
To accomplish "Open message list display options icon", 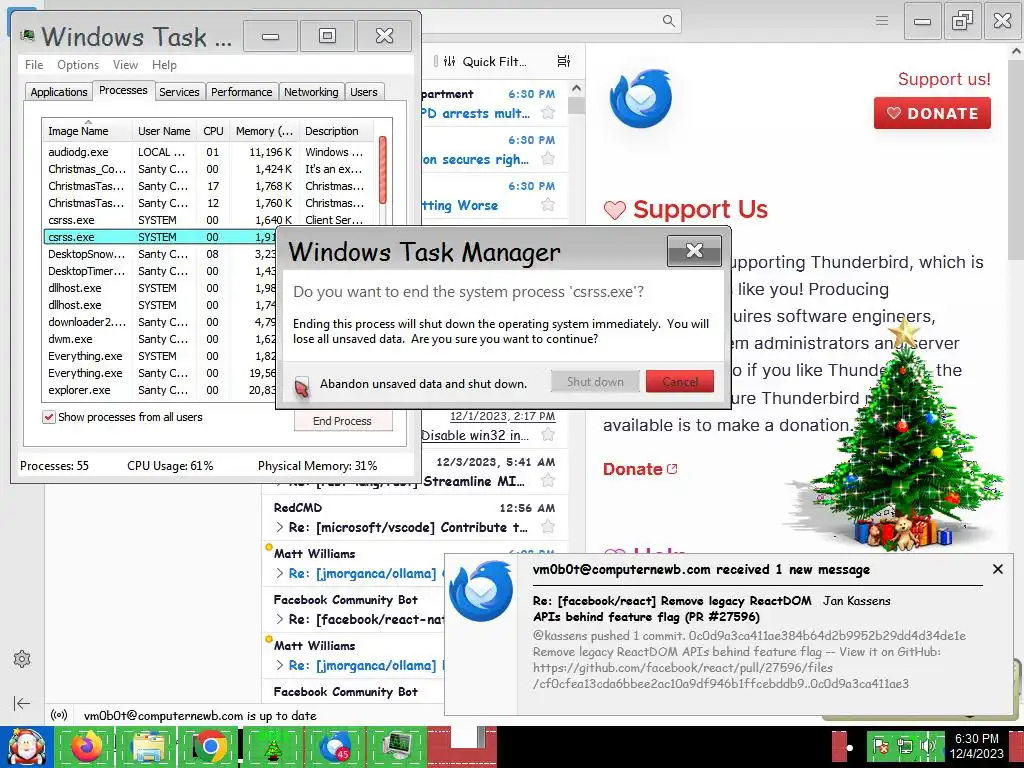I will point(564,61).
